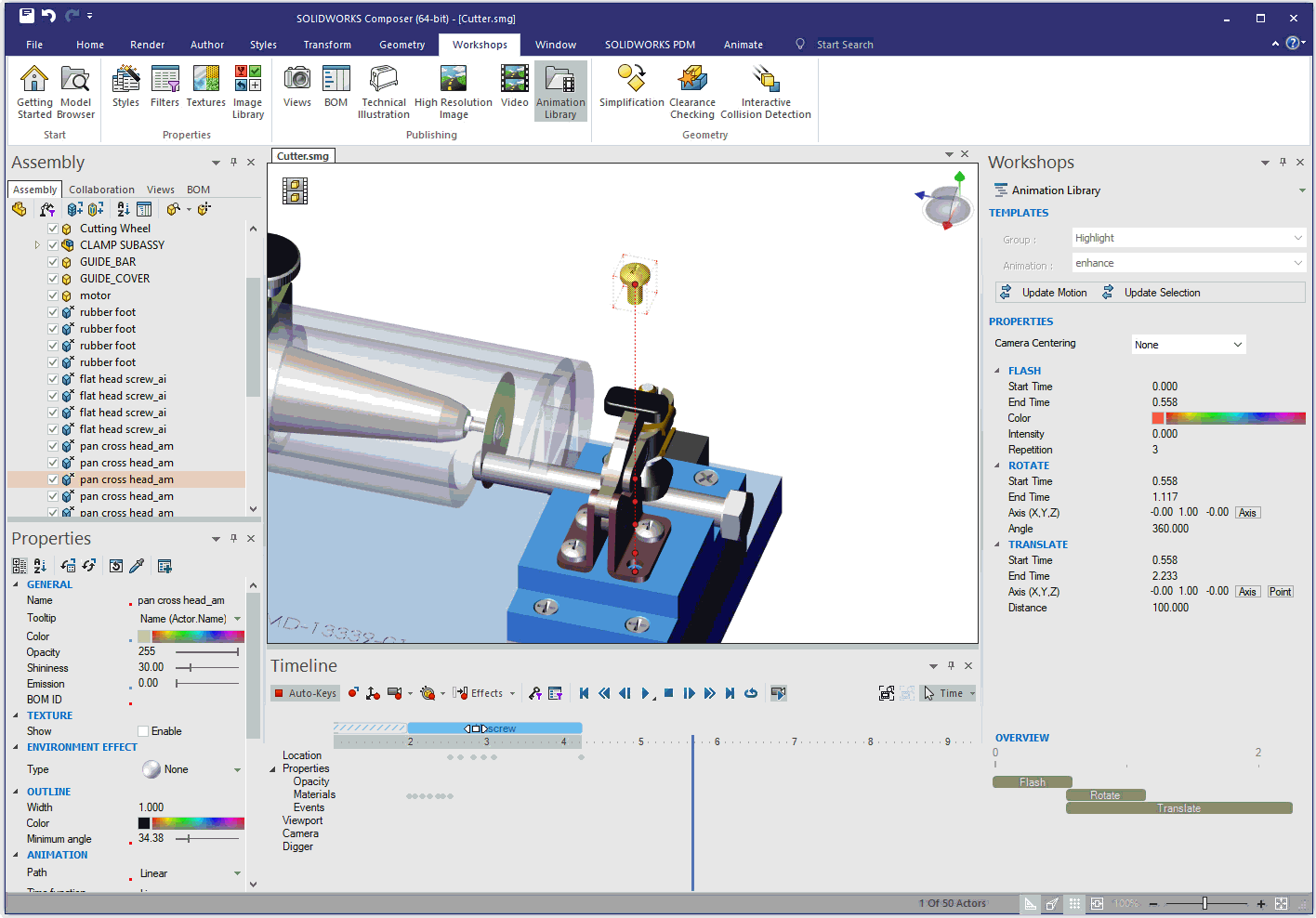Undo the last action
1316x918 pixels.
pyautogui.click(x=48, y=16)
